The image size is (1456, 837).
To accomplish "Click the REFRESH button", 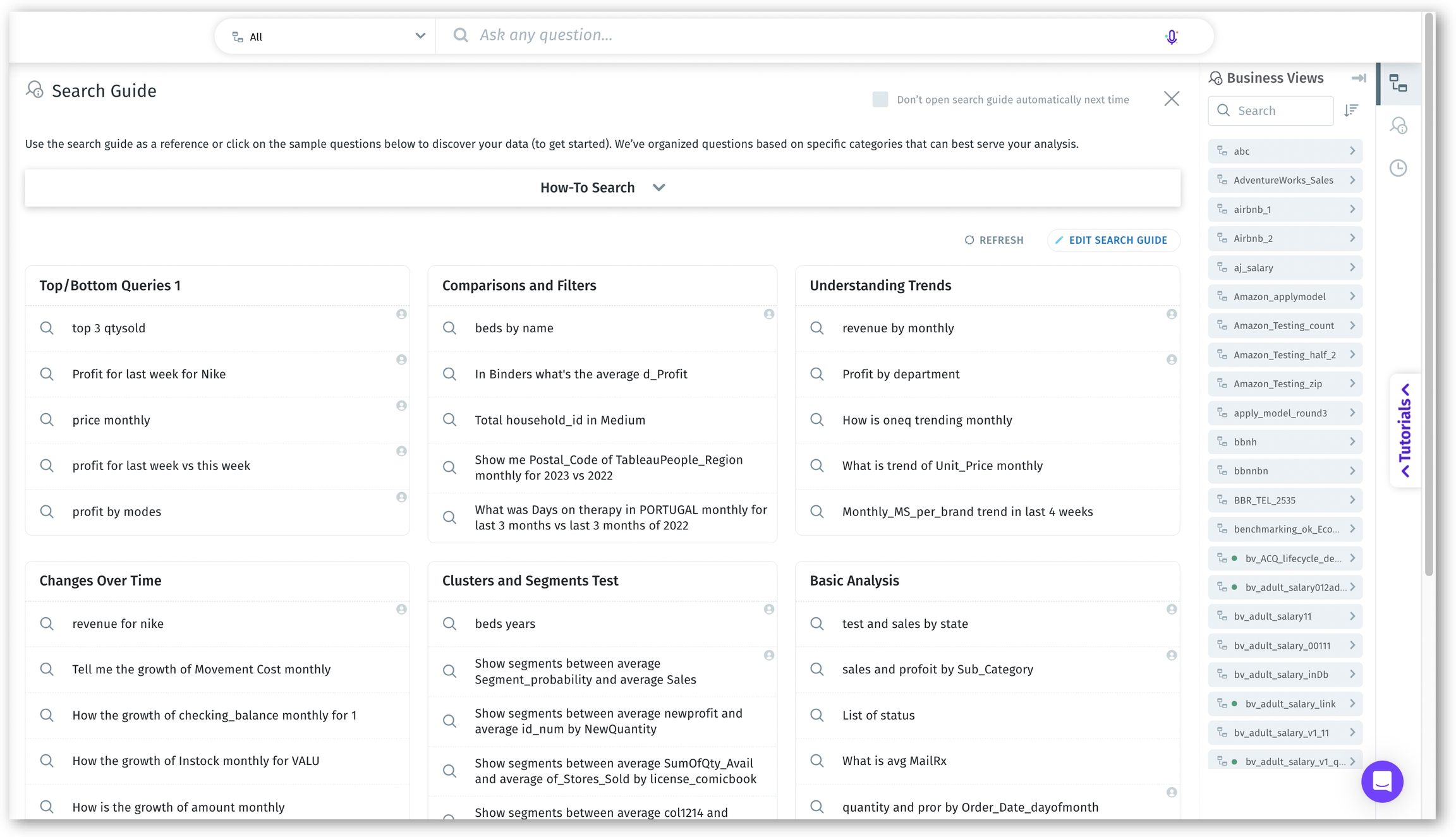I will point(993,240).
